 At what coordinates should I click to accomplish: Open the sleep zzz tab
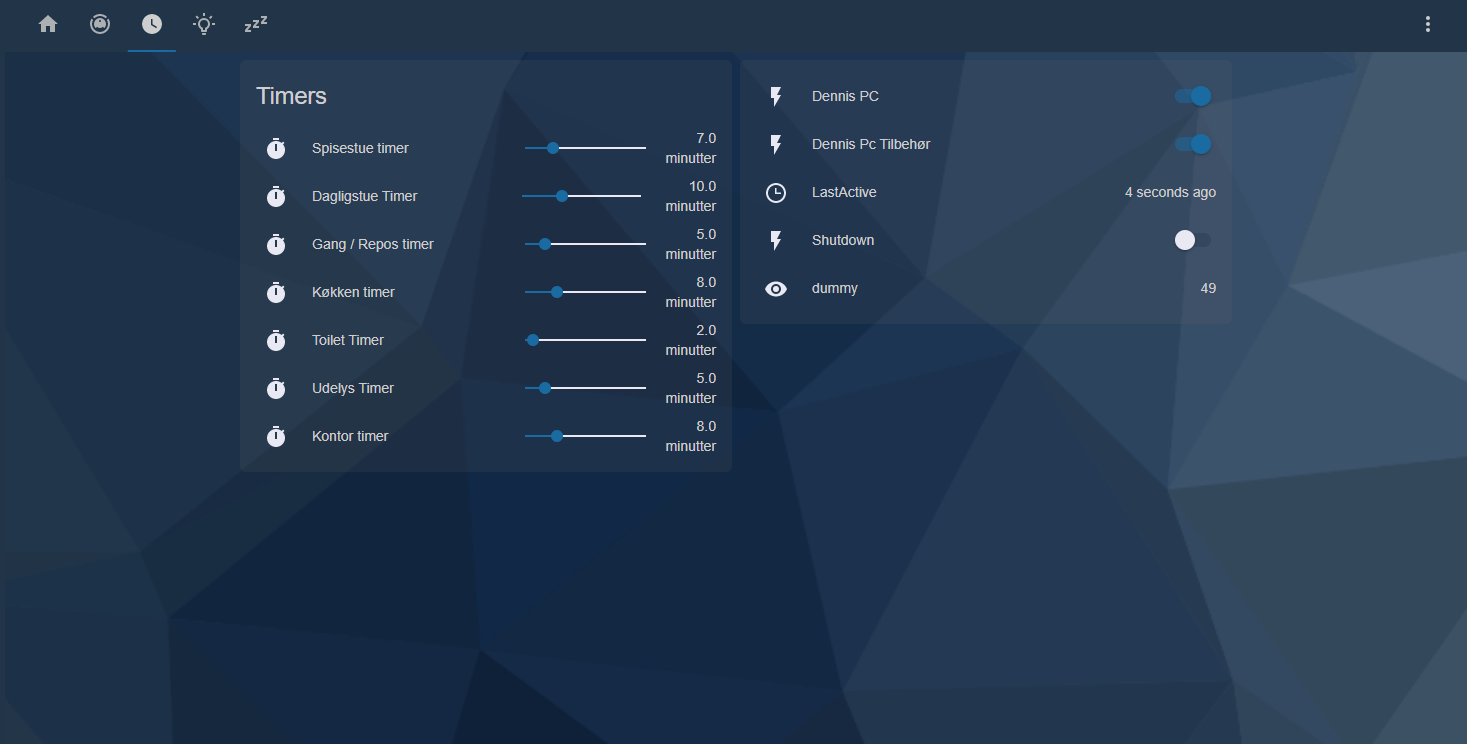coord(256,24)
